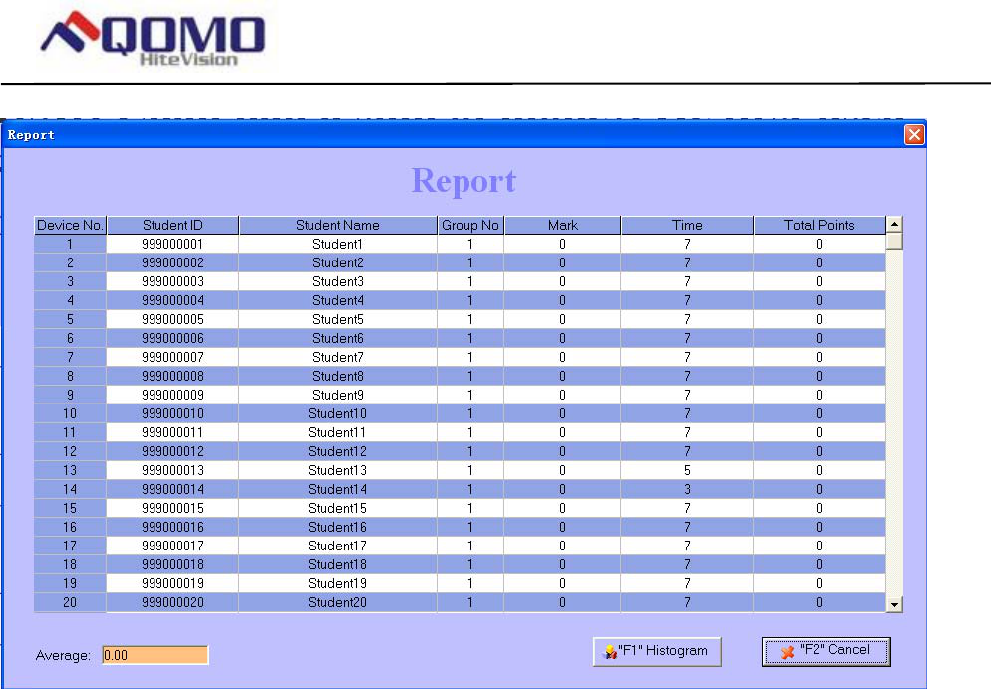991x689 pixels.
Task: Click the table's vertical scrollbar thumb
Action: [x=894, y=241]
